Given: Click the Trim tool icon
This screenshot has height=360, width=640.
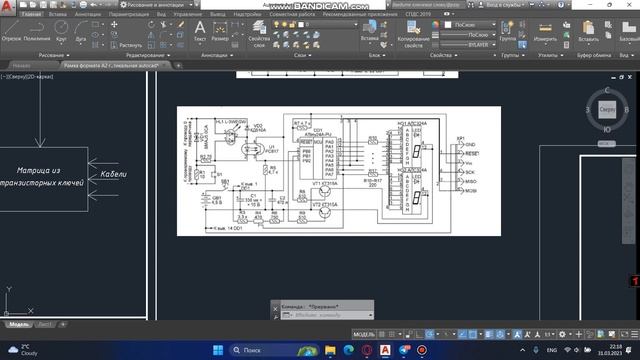Looking at the screenshot, I should 163,24.
